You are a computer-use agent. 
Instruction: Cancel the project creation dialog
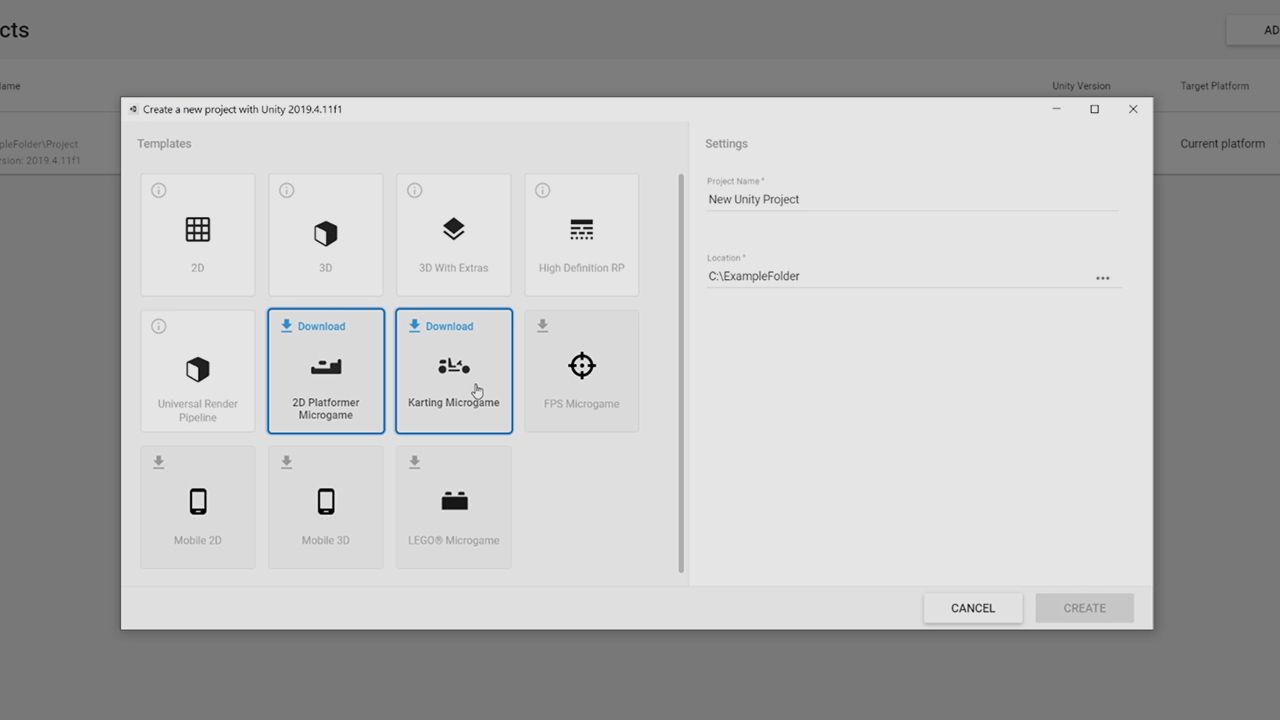[x=972, y=607]
